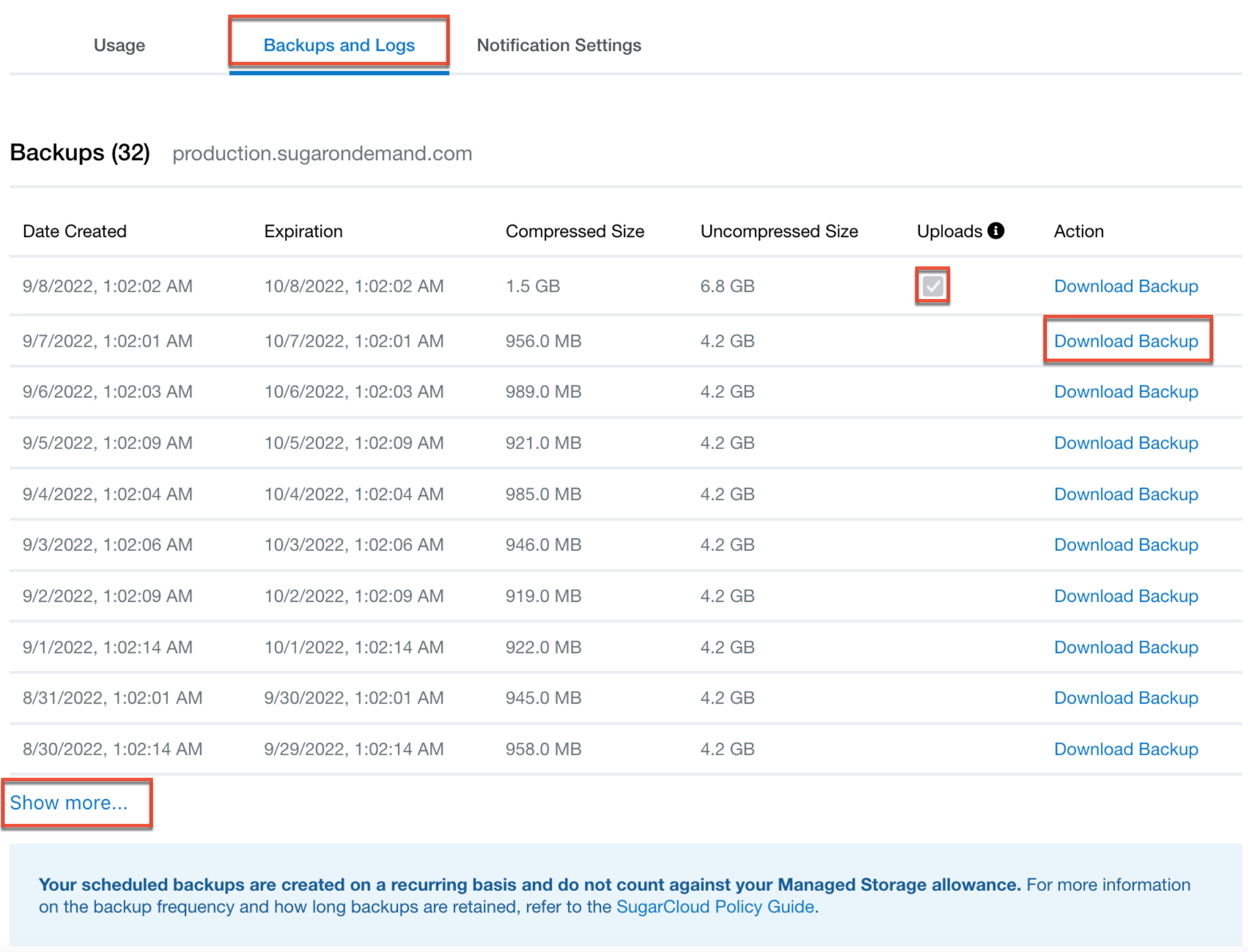The width and height of the screenshot is (1248, 952).
Task: Toggle the upload checkbox for the 9/8/2022 backup
Action: (x=932, y=285)
